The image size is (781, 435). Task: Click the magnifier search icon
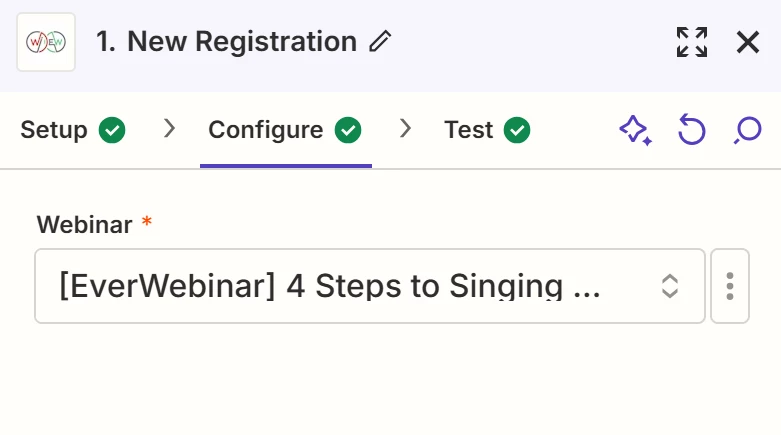747,130
